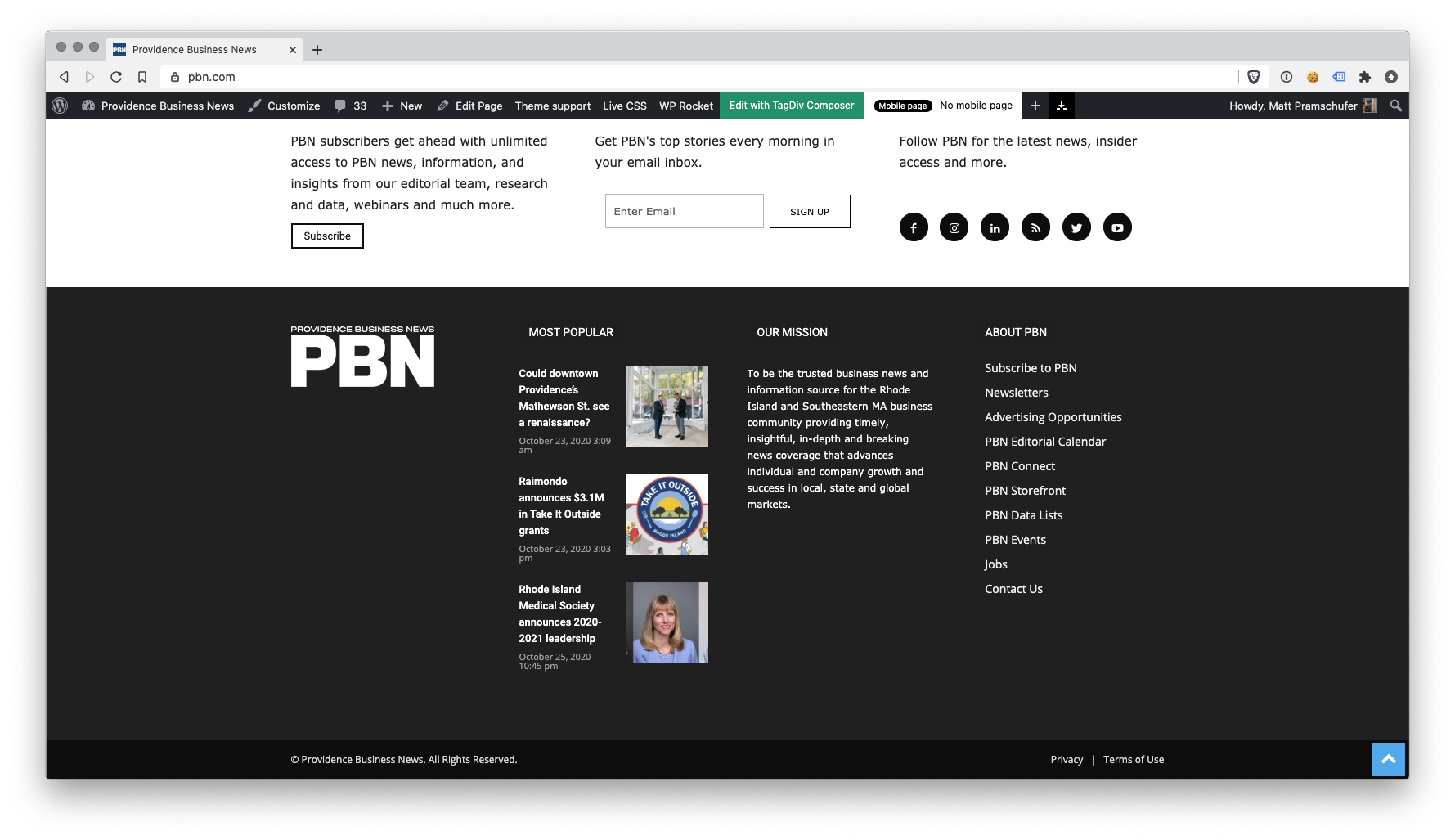Open Medical Society leadership portrait thumbnail
This screenshot has height=840, width=1455.
(667, 622)
